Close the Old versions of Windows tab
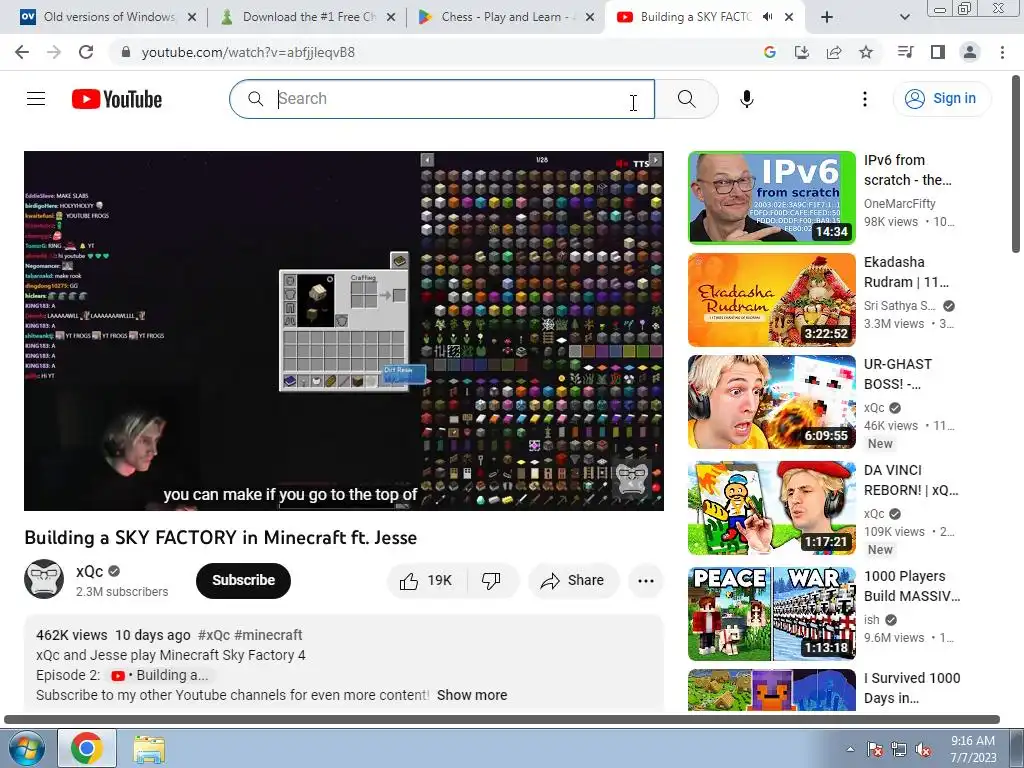Image resolution: width=1024 pixels, height=768 pixels. (192, 17)
